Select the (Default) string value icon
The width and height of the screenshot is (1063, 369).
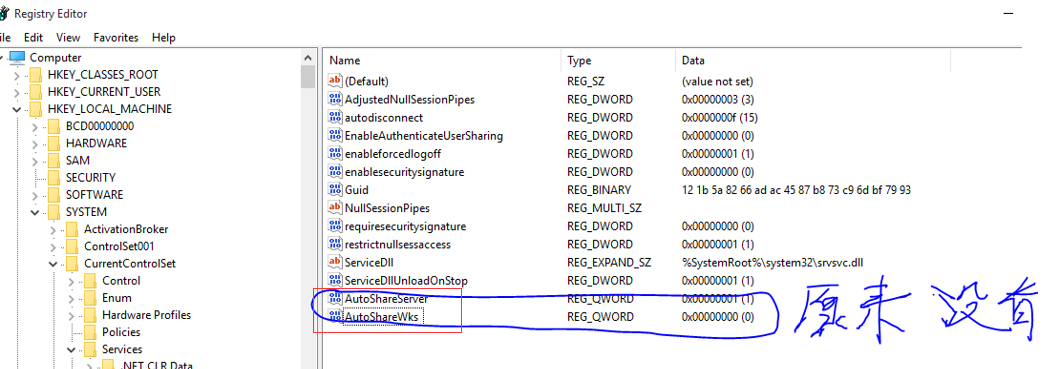tap(335, 81)
